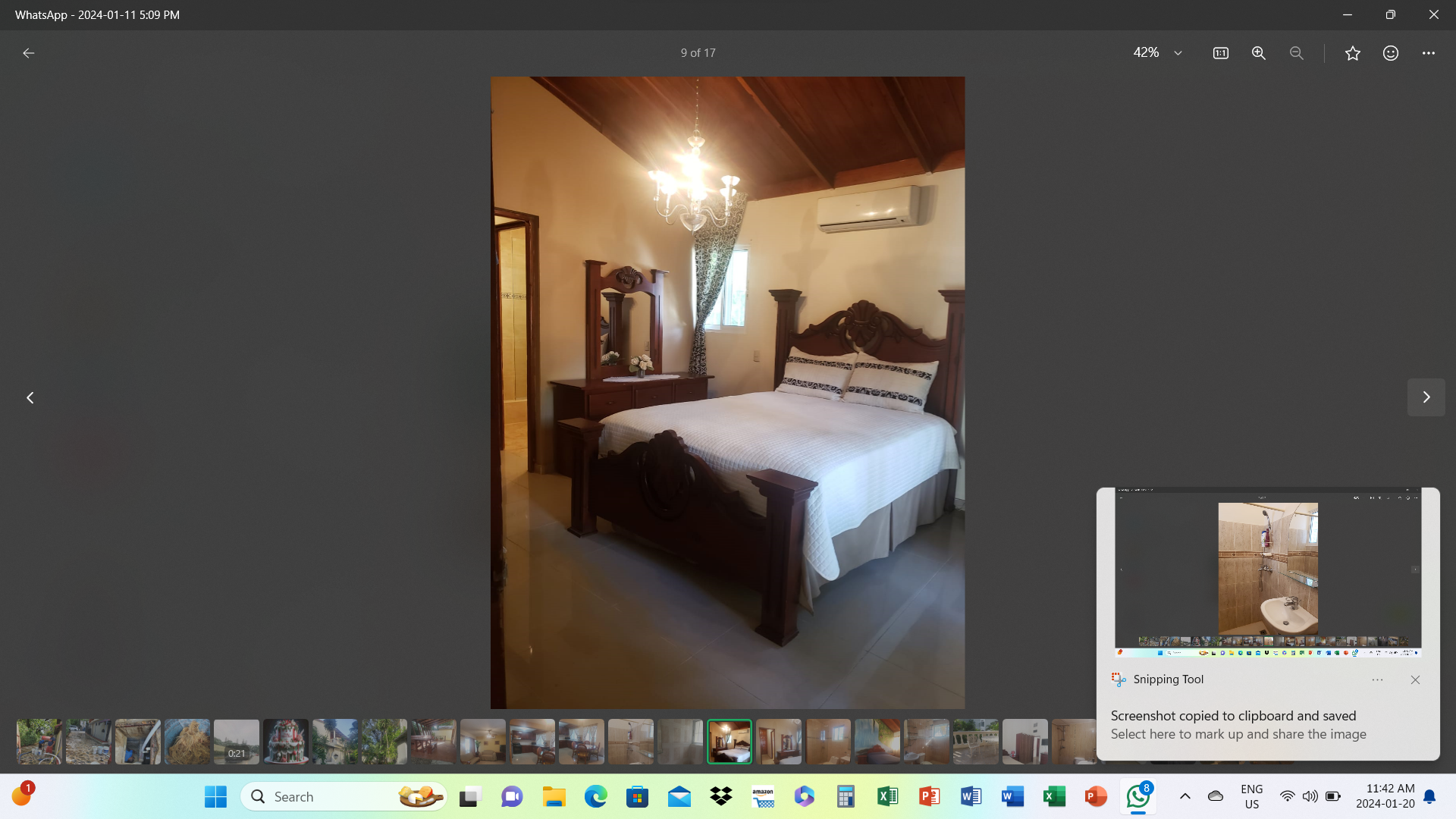
Task: Click the taskbar Search box
Action: pyautogui.click(x=345, y=797)
